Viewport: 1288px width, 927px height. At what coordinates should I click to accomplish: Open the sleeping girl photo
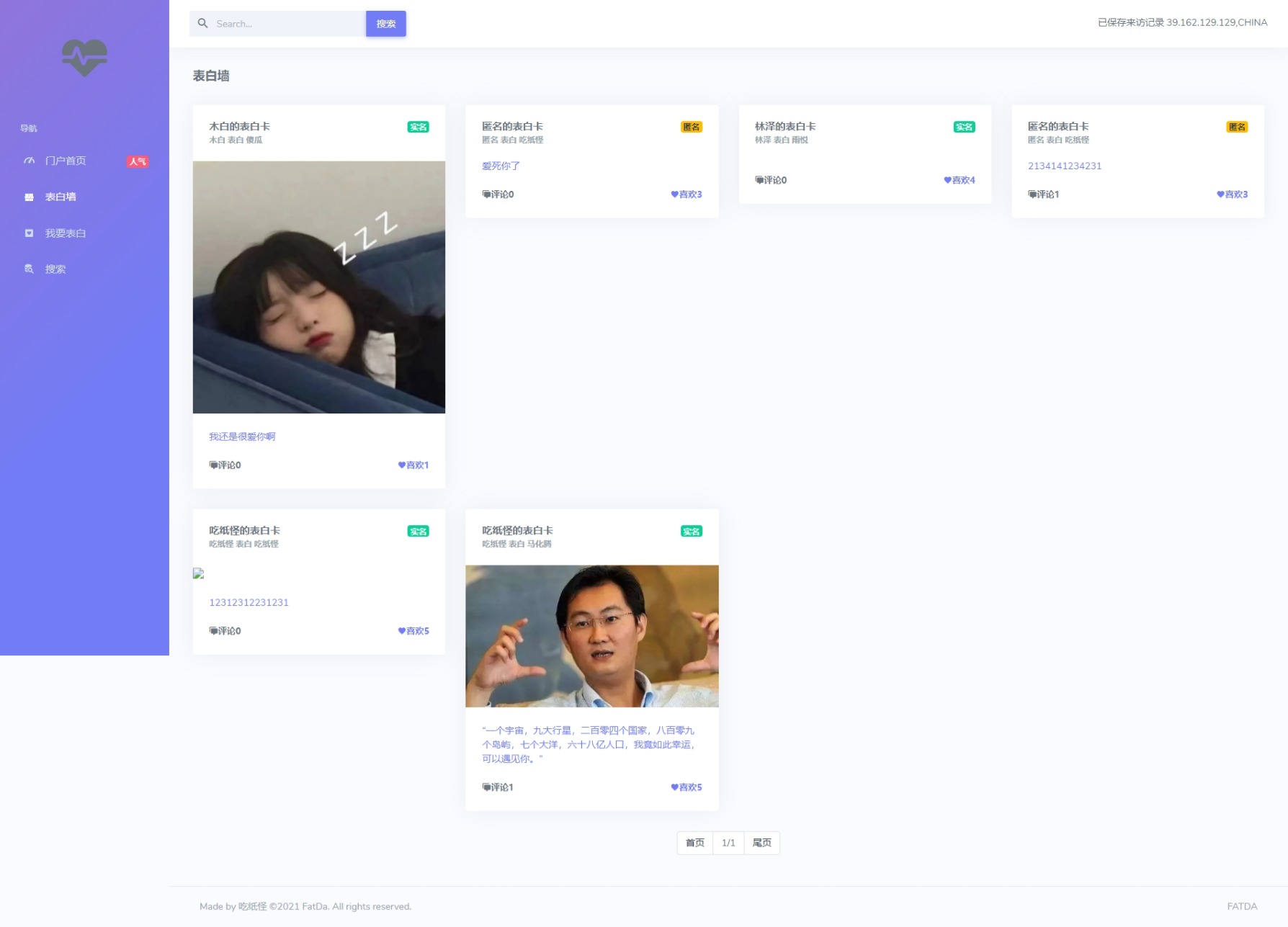318,287
